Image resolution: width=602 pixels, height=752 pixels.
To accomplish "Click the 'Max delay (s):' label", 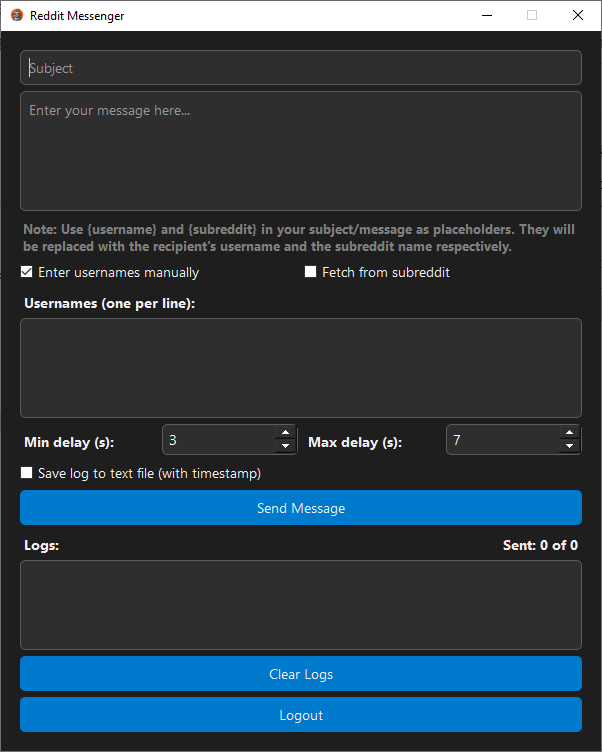I will click(x=355, y=442).
